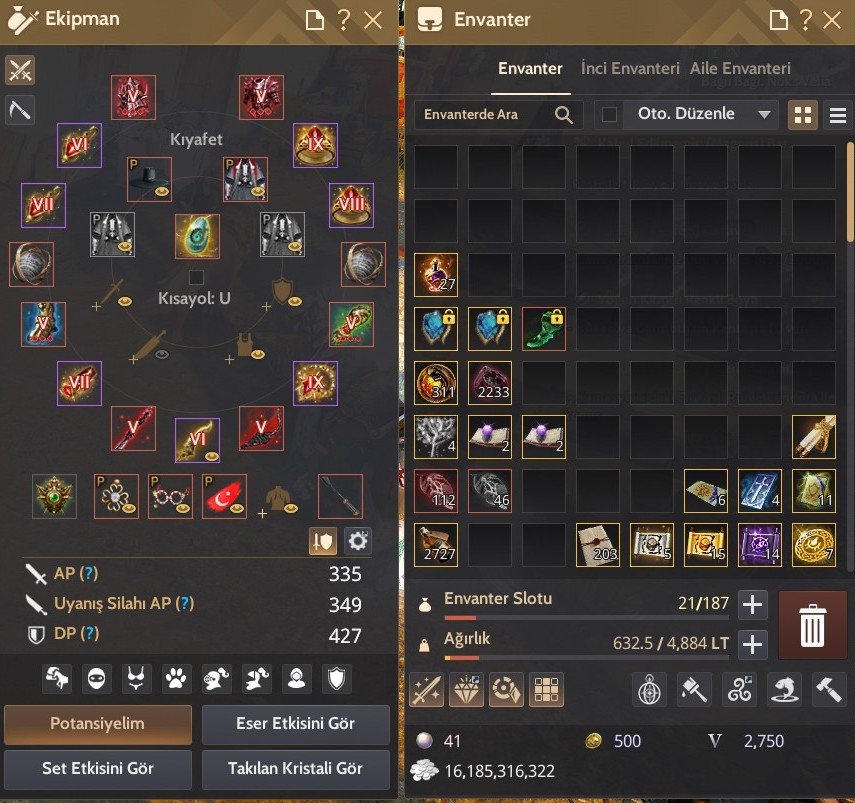Expand the Oto. Düzenle dropdown arrow

pos(764,114)
